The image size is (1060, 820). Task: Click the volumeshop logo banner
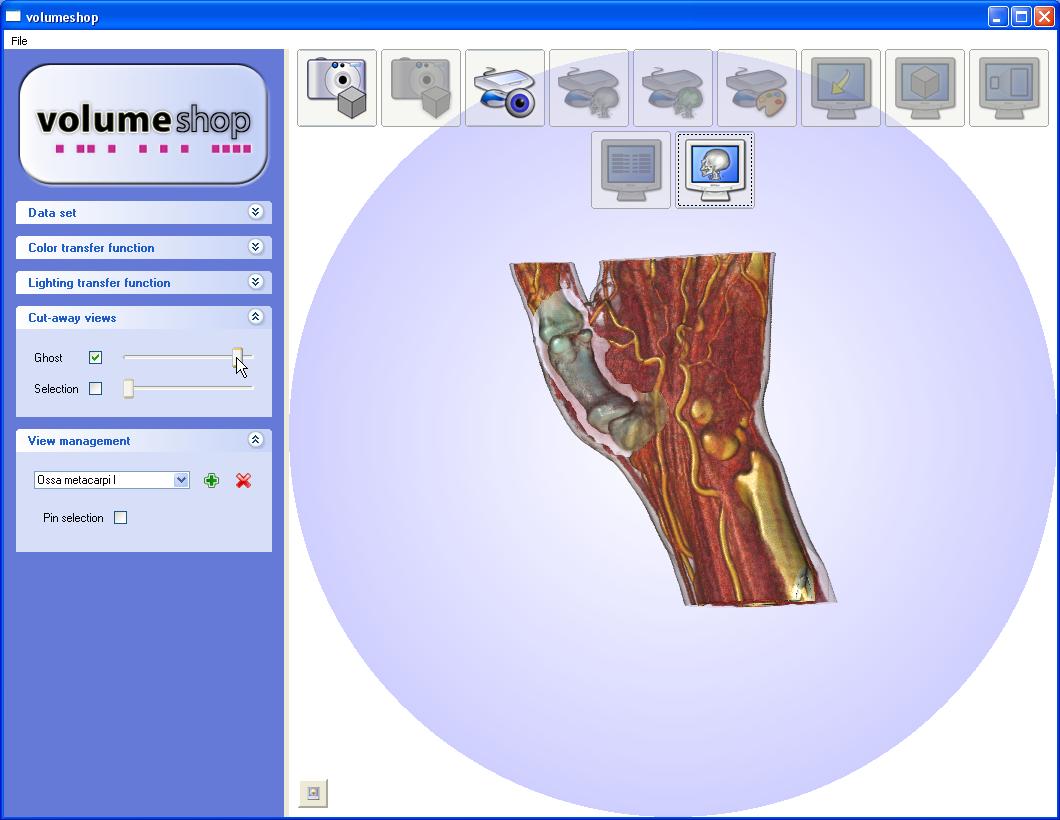click(143, 124)
